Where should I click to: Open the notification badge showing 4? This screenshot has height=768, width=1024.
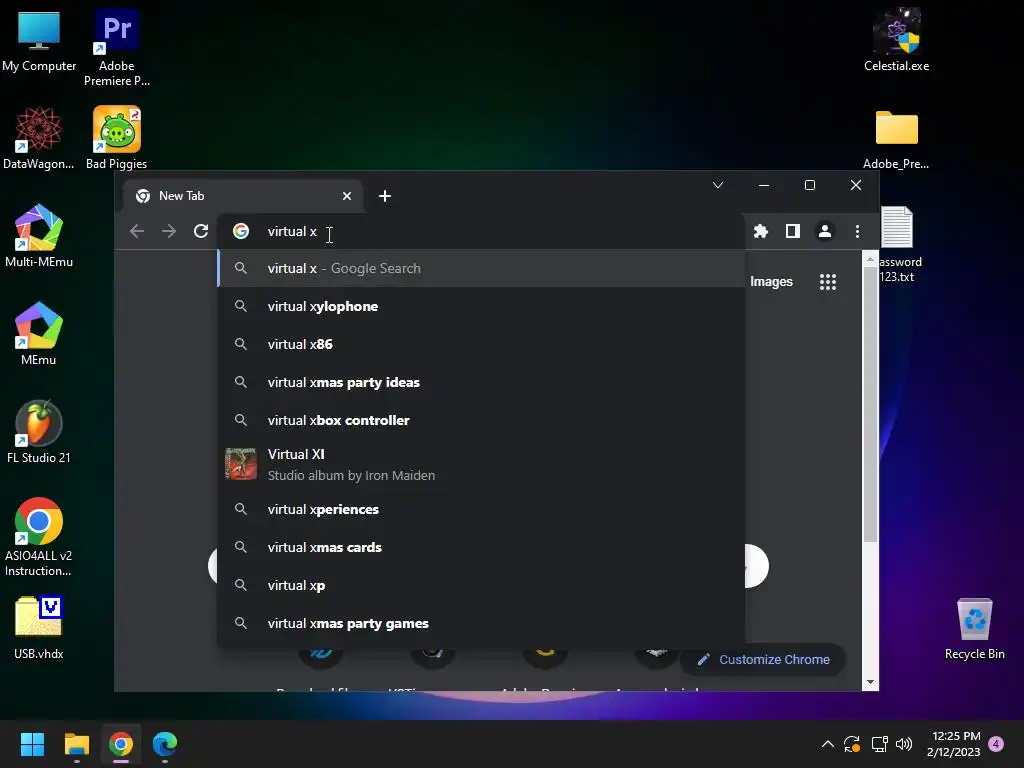pos(996,744)
